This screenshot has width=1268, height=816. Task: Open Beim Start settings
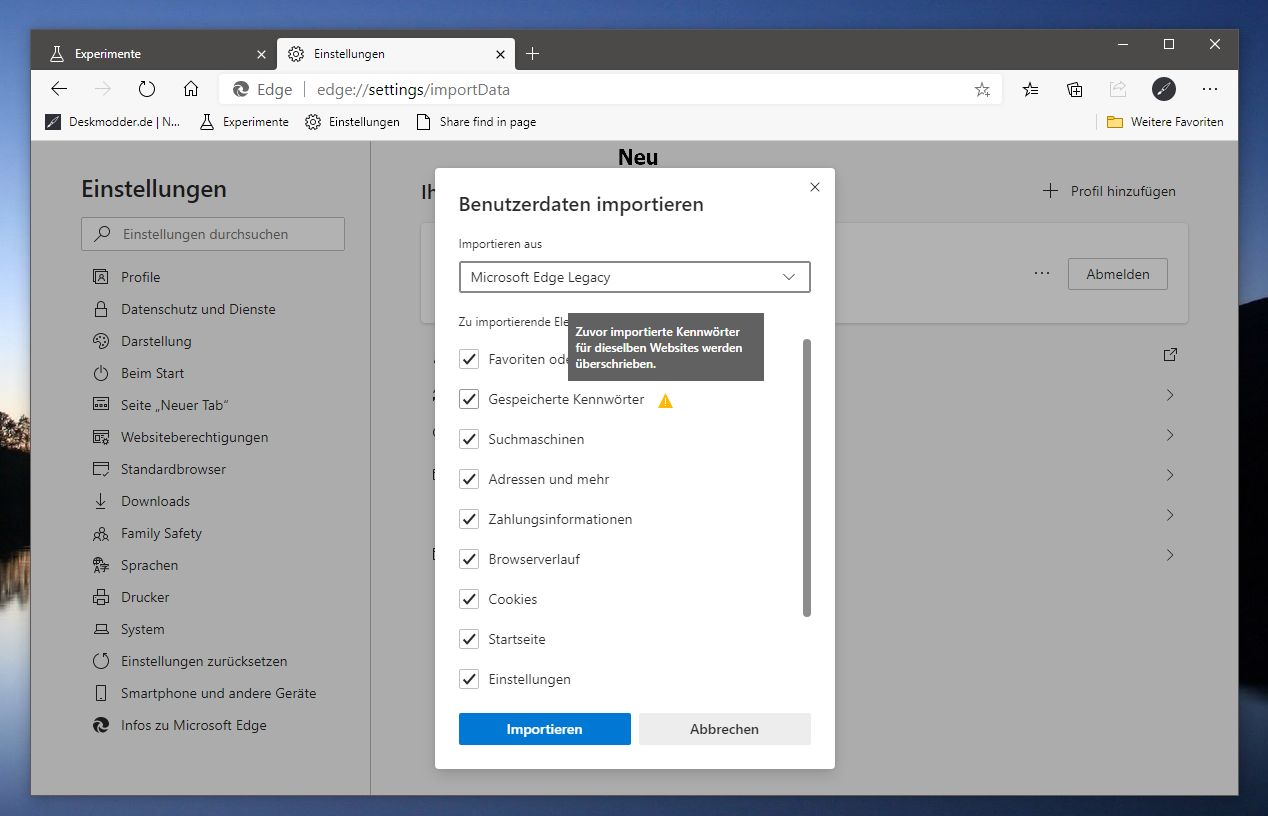[152, 373]
